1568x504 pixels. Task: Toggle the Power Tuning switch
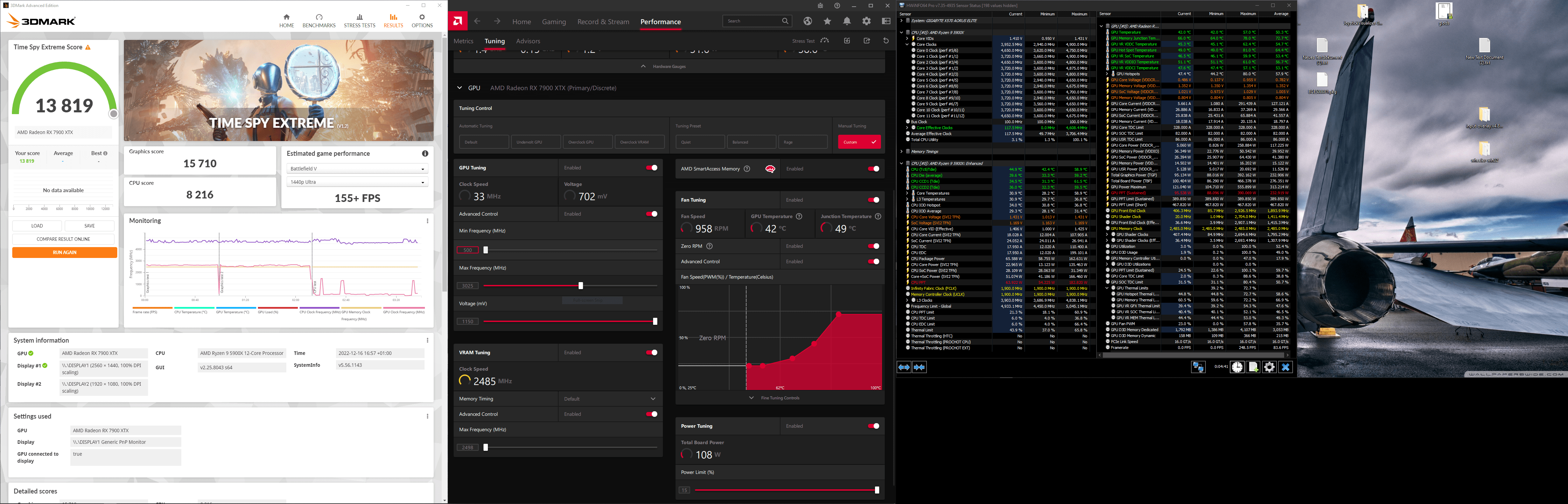click(x=874, y=426)
